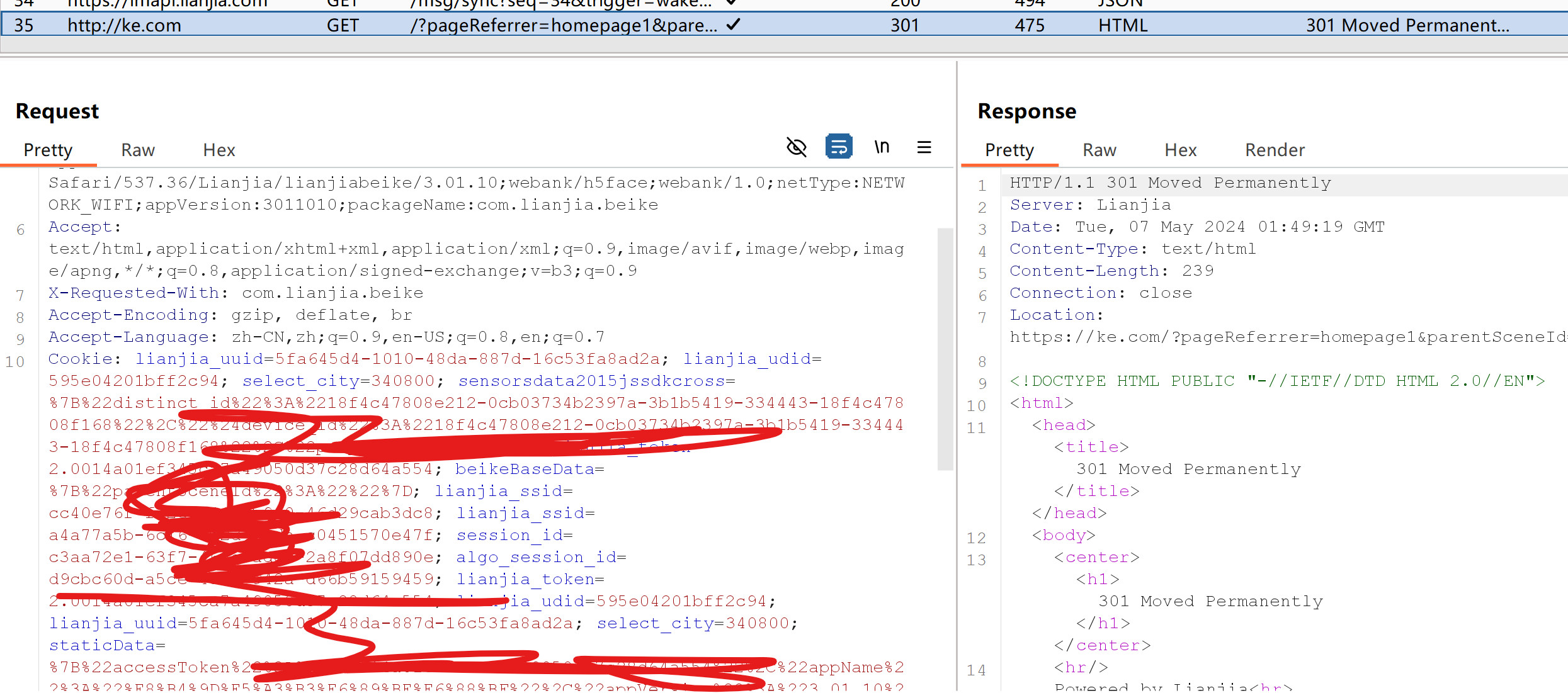The height and width of the screenshot is (693, 1568).
Task: Switch Request view to Raw tab
Action: [138, 150]
